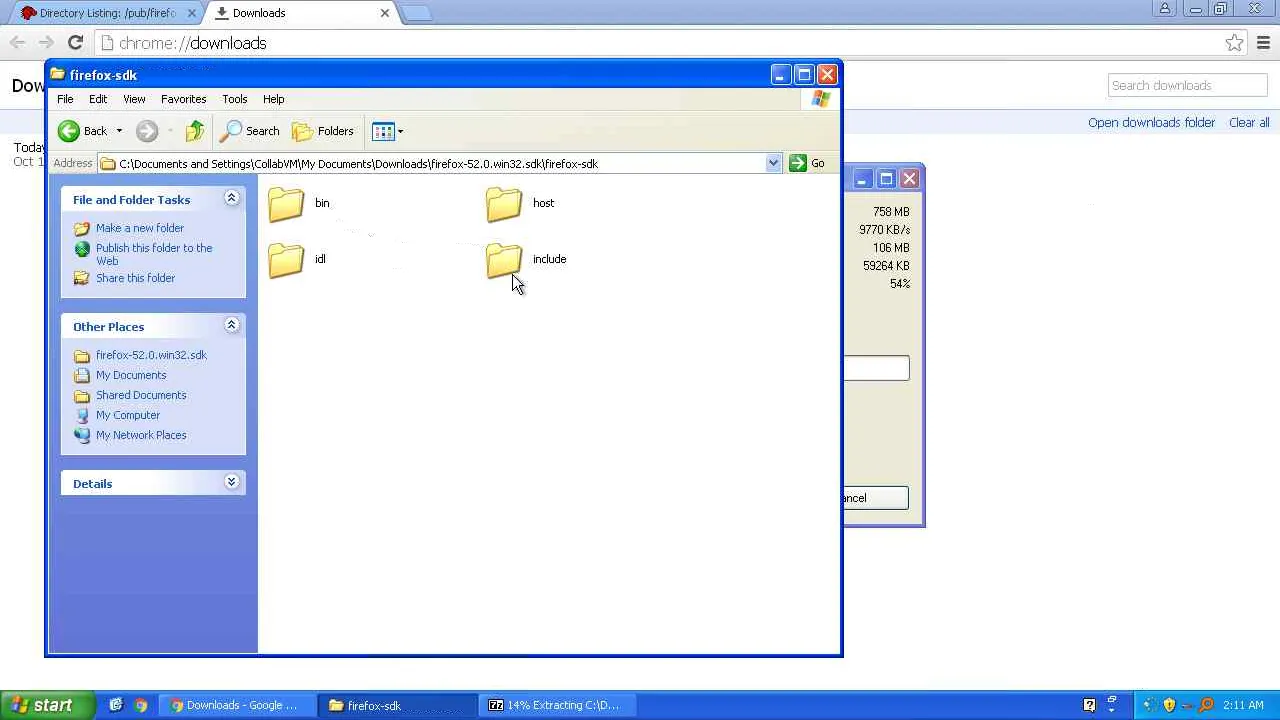1280x720 pixels.
Task: Open My Documents from Other Places
Action: point(131,375)
